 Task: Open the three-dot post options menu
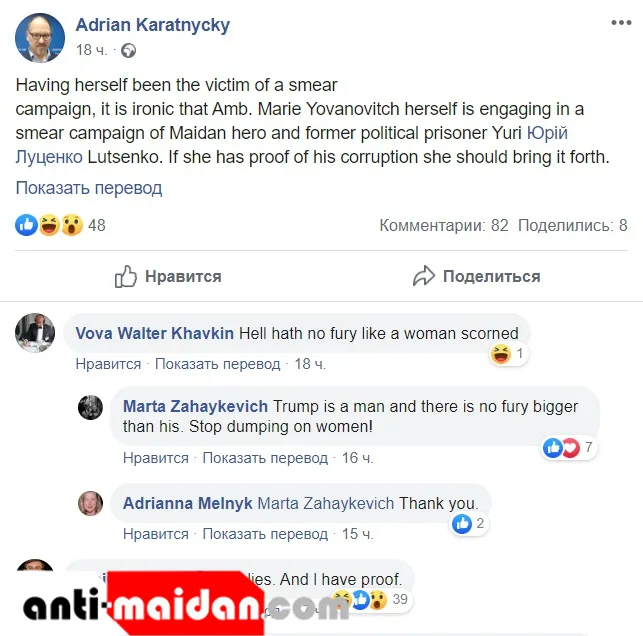621,23
